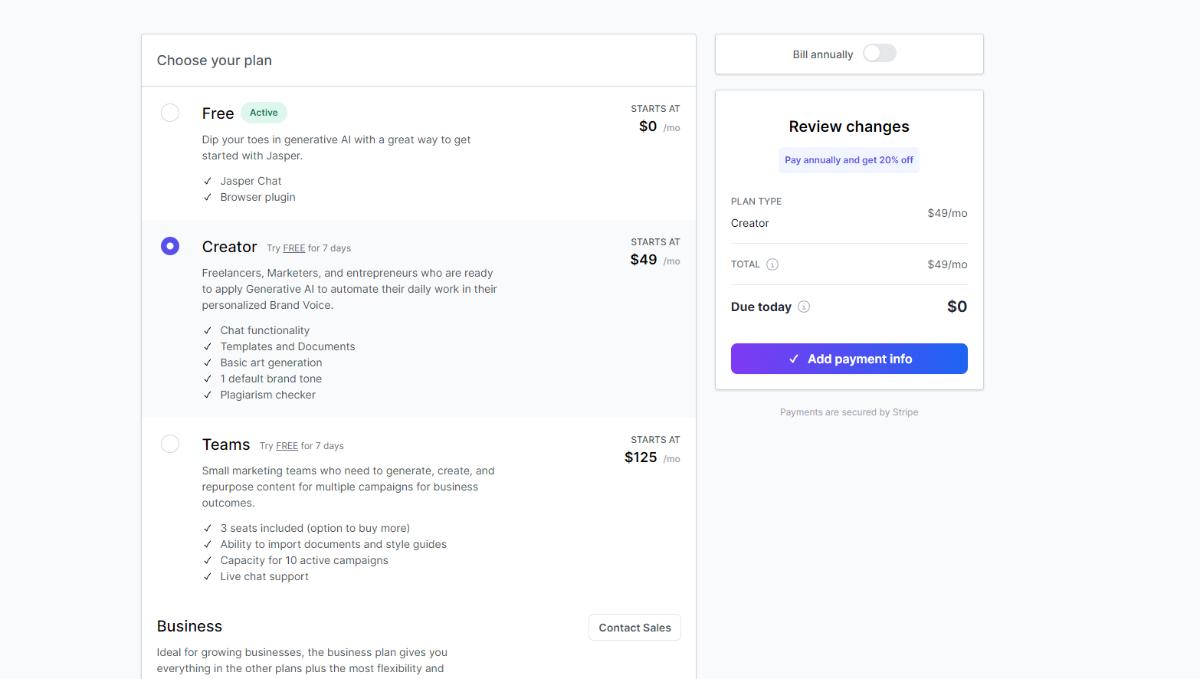Click Capacity for 10 active campaigns
Image resolution: width=1200 pixels, height=679 pixels.
(304, 560)
